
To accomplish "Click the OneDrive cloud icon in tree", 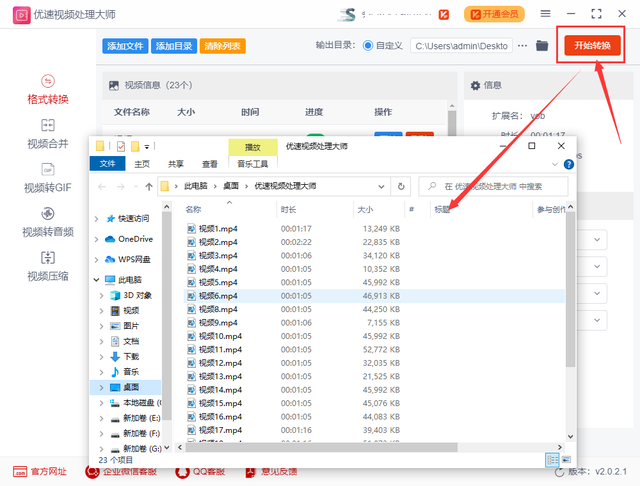I will [x=110, y=239].
